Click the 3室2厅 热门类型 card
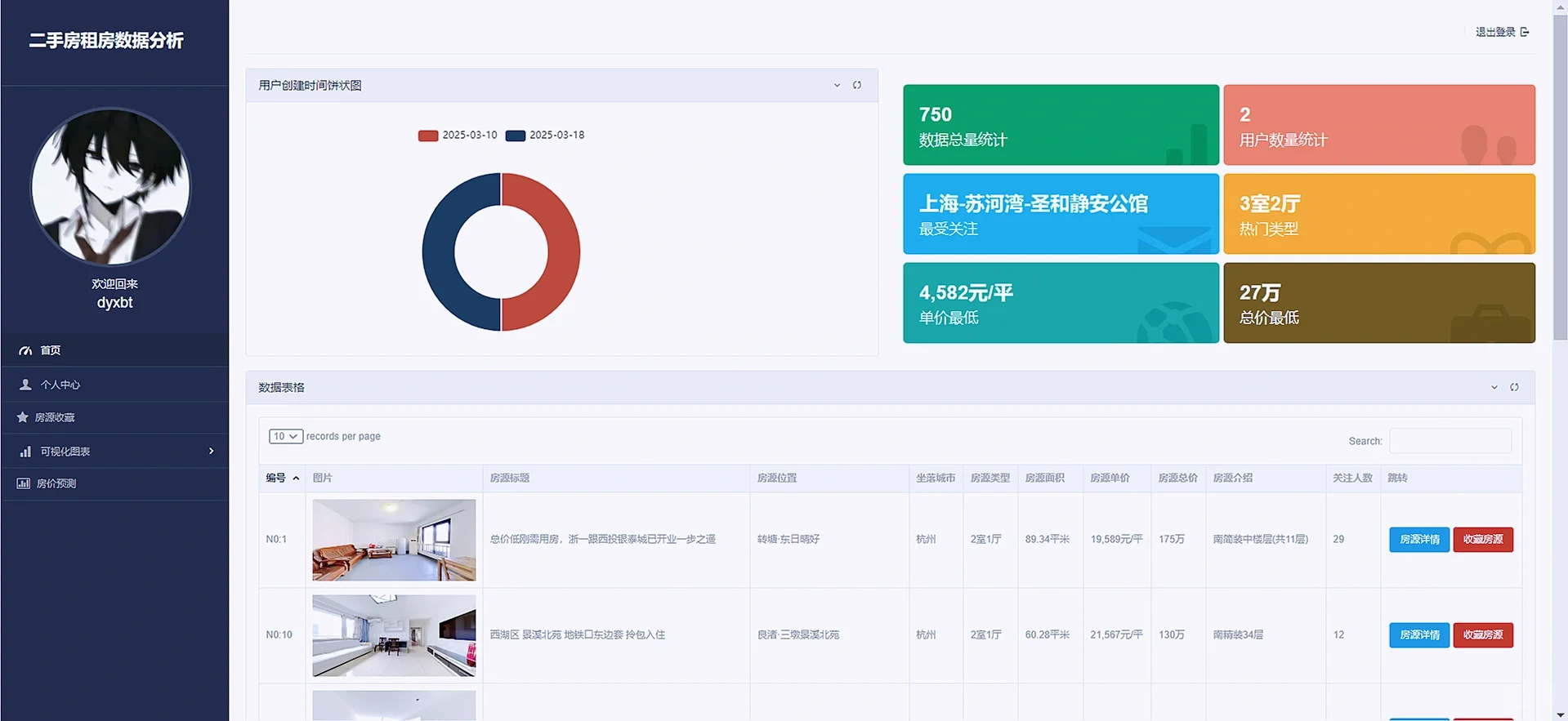The width and height of the screenshot is (1568, 721). [1379, 214]
